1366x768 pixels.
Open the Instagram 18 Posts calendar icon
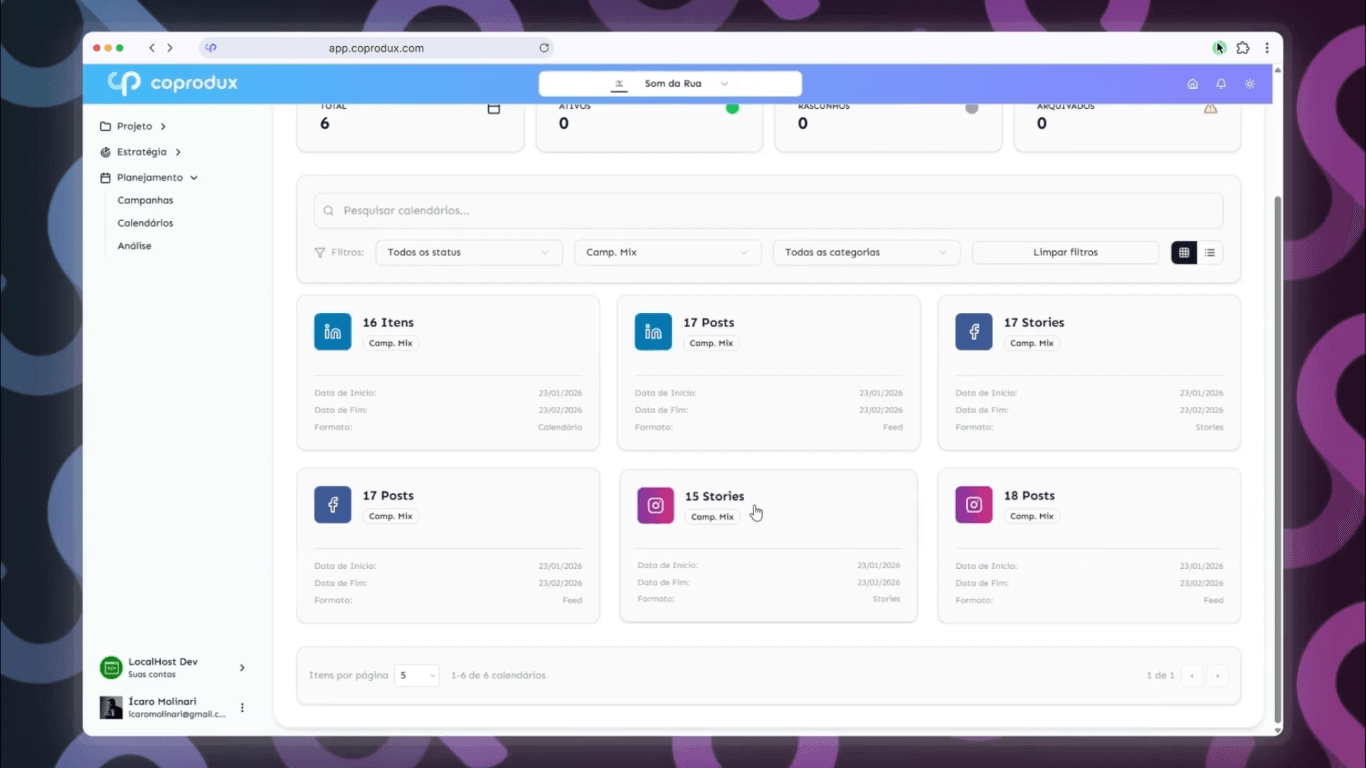[974, 505]
